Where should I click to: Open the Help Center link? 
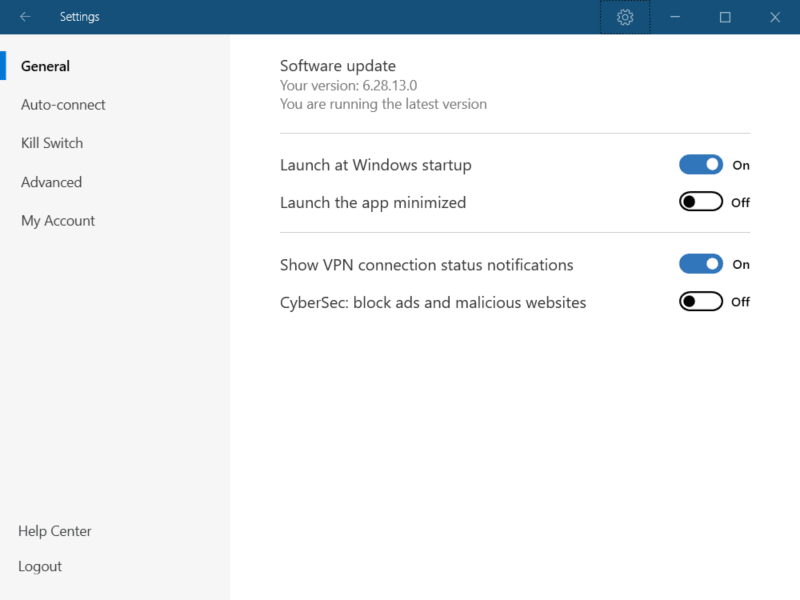[55, 531]
